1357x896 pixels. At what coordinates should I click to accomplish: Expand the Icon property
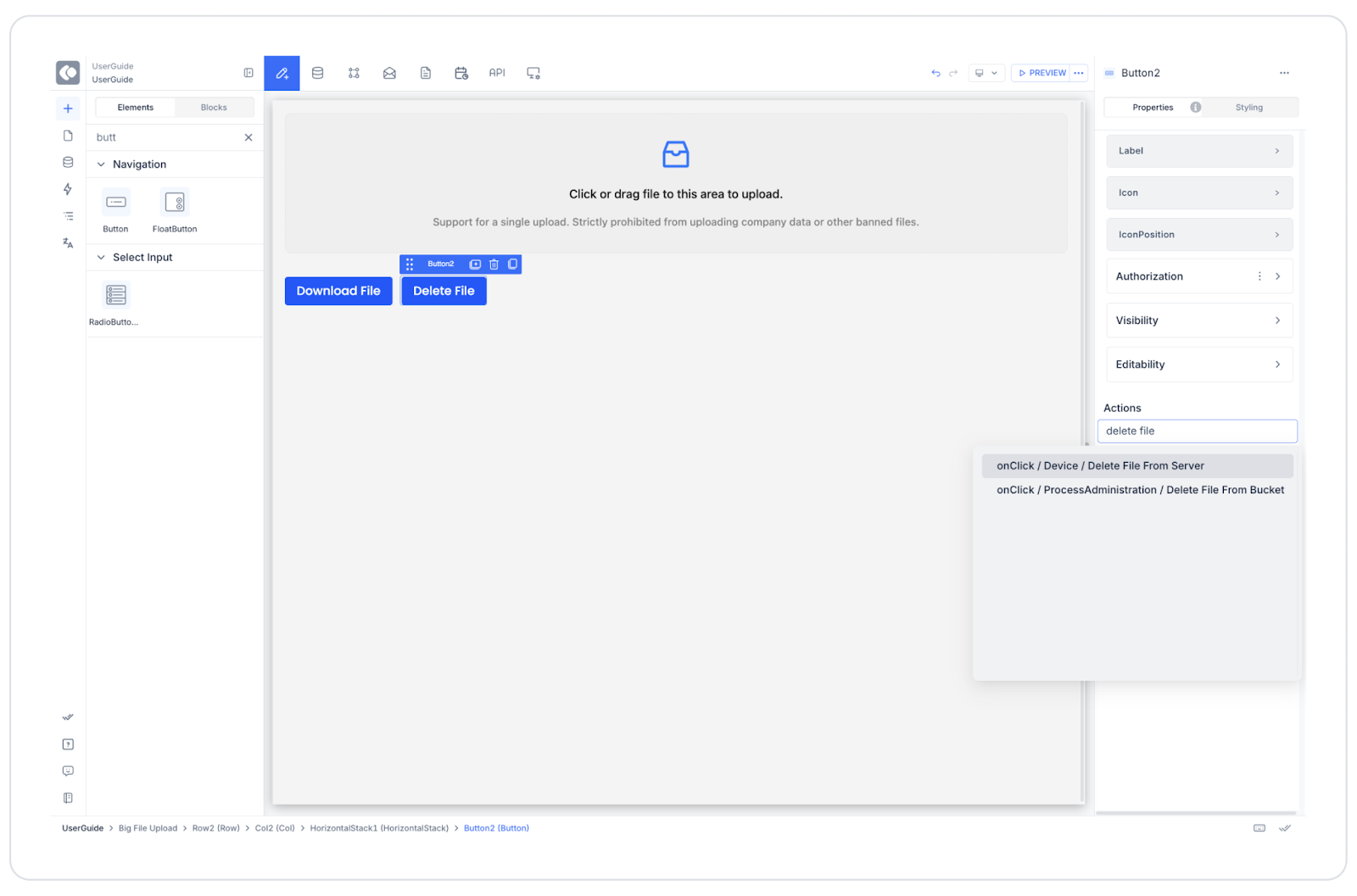click(x=1199, y=193)
